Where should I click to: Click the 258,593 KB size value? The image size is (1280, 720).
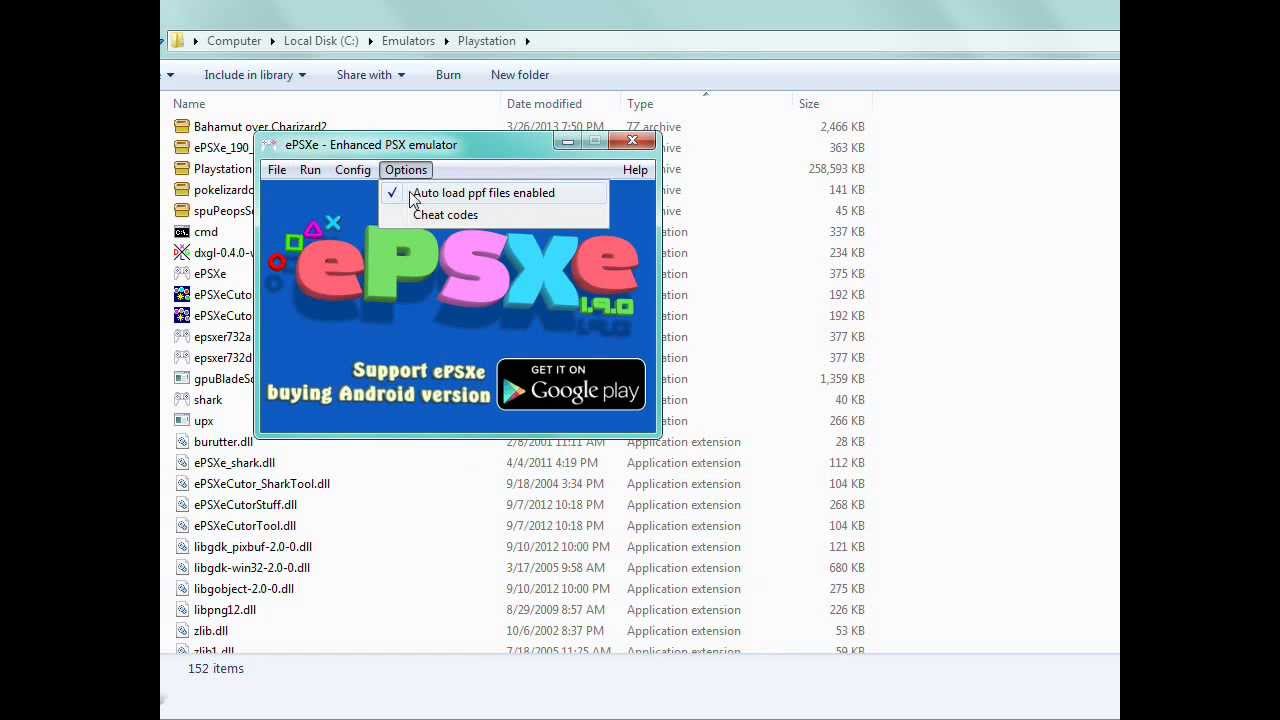(x=836, y=169)
